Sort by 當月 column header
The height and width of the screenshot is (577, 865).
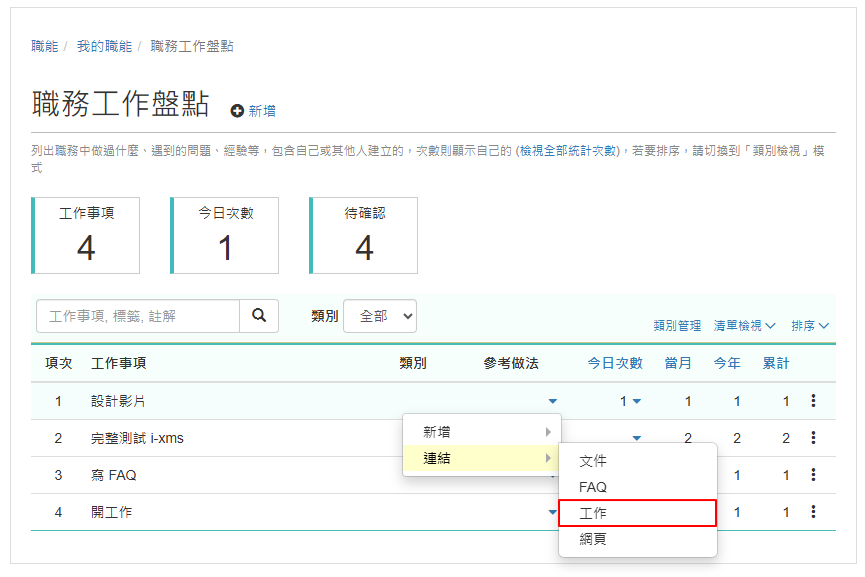tap(678, 363)
